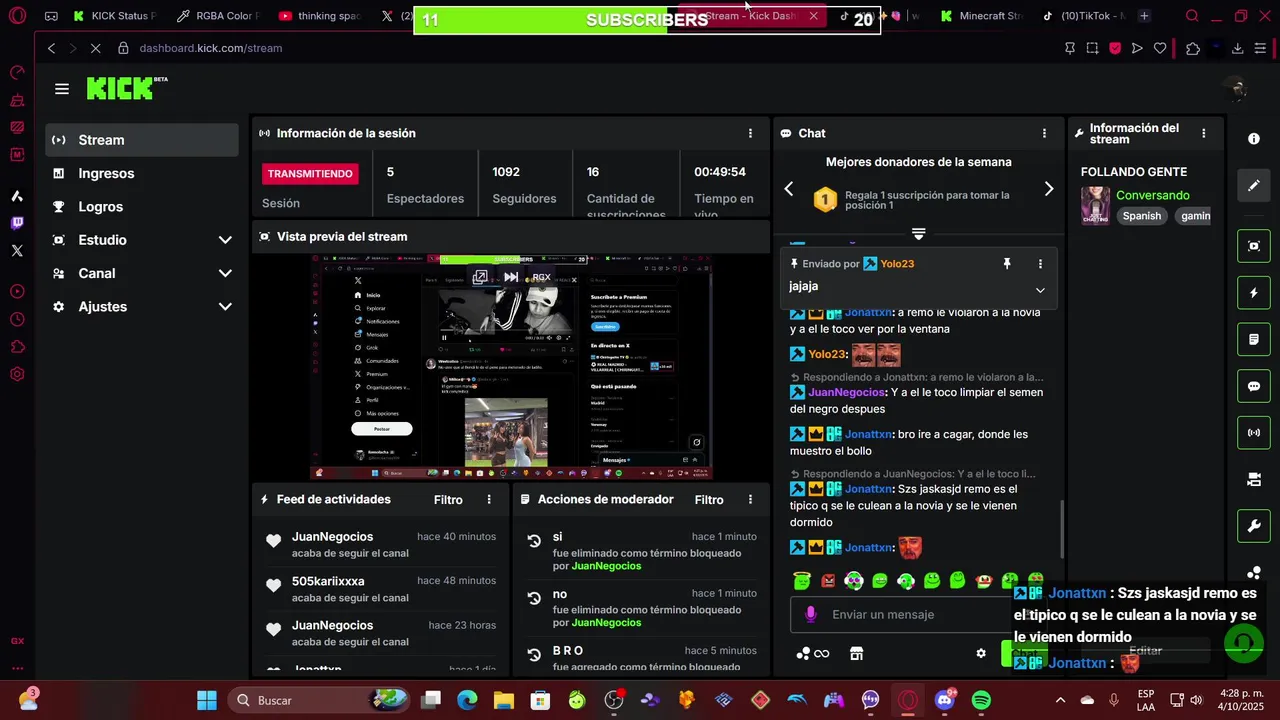
Task: Open the pinned message three-dot menu
Action: pyautogui.click(x=1040, y=264)
